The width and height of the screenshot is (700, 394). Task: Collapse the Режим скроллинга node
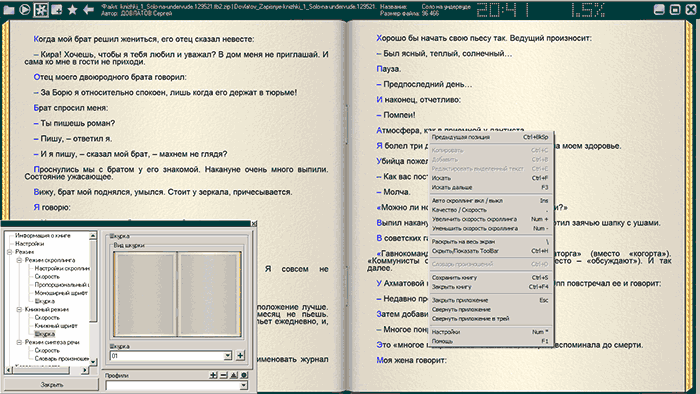[x=19, y=260]
